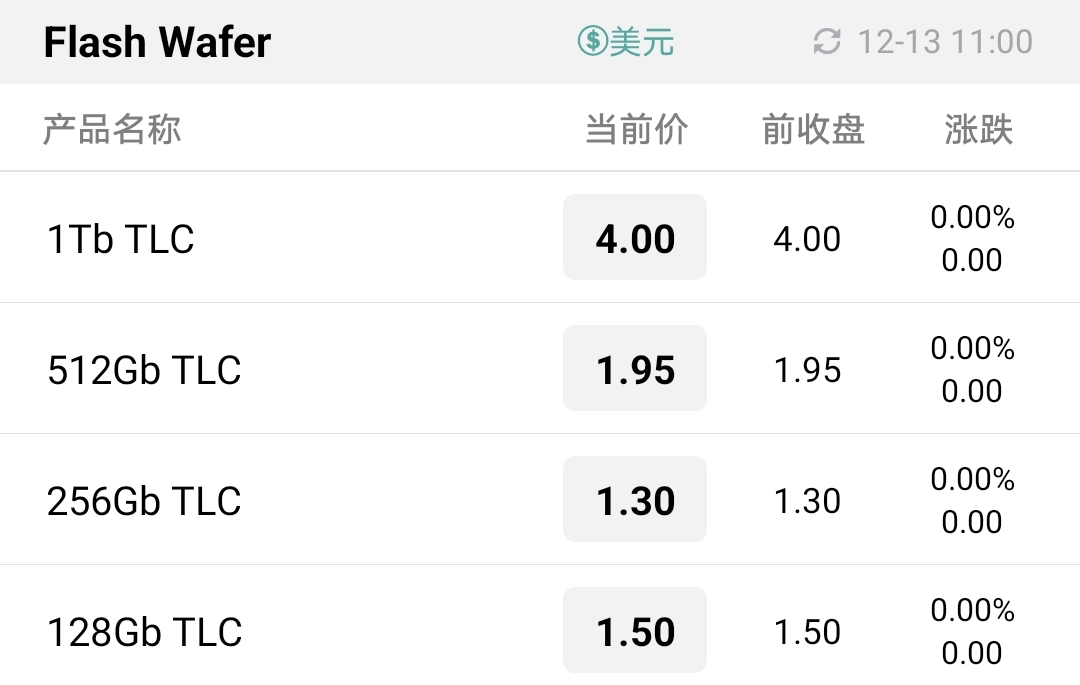Image resolution: width=1080 pixels, height=685 pixels.
Task: Click the 0.00% change for 256Gb TLC
Action: [972, 478]
